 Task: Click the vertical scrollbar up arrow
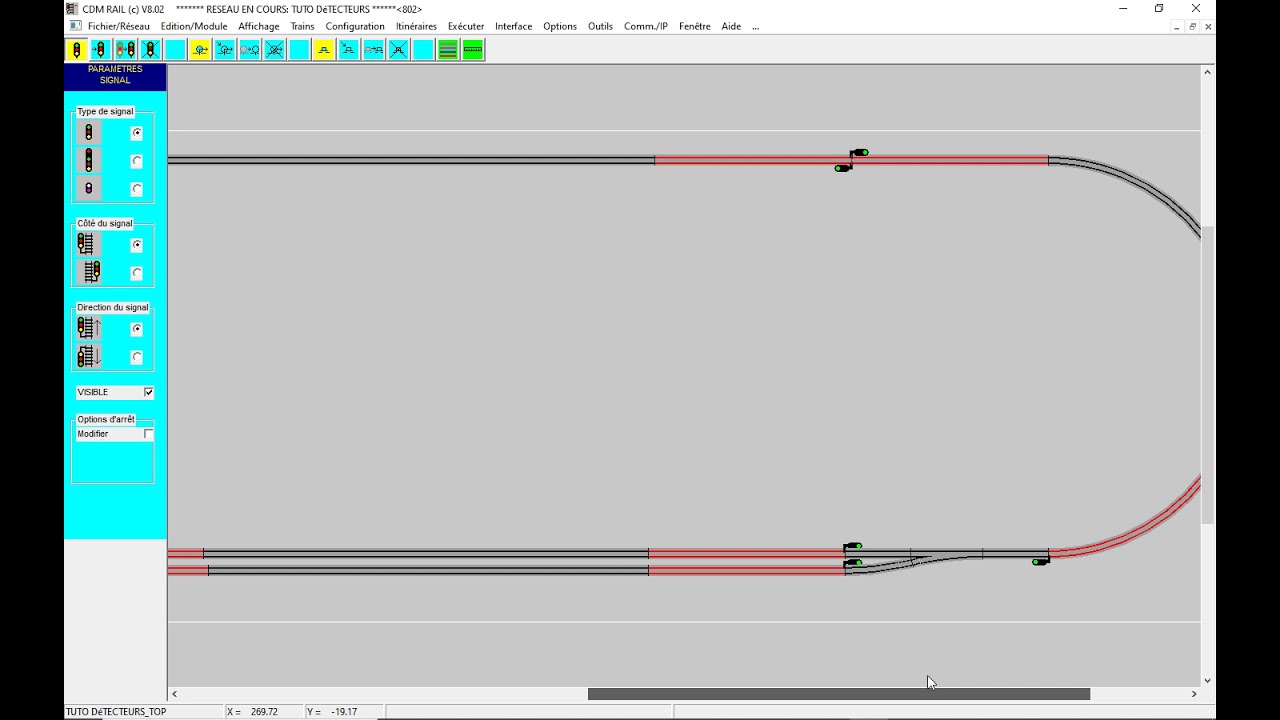point(1208,72)
